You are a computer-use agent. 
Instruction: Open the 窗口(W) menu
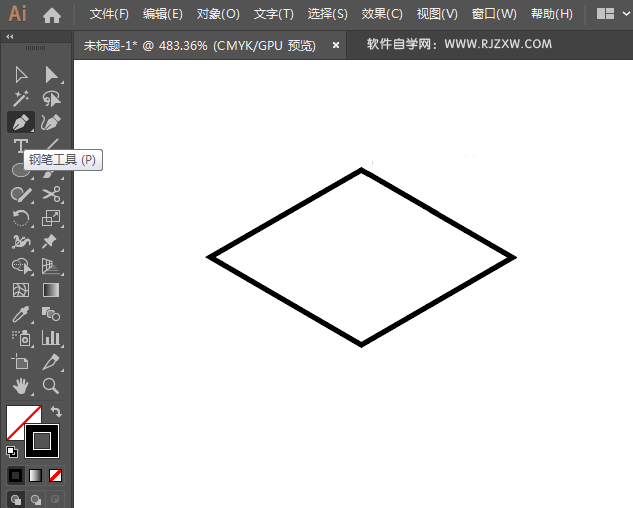coord(494,15)
